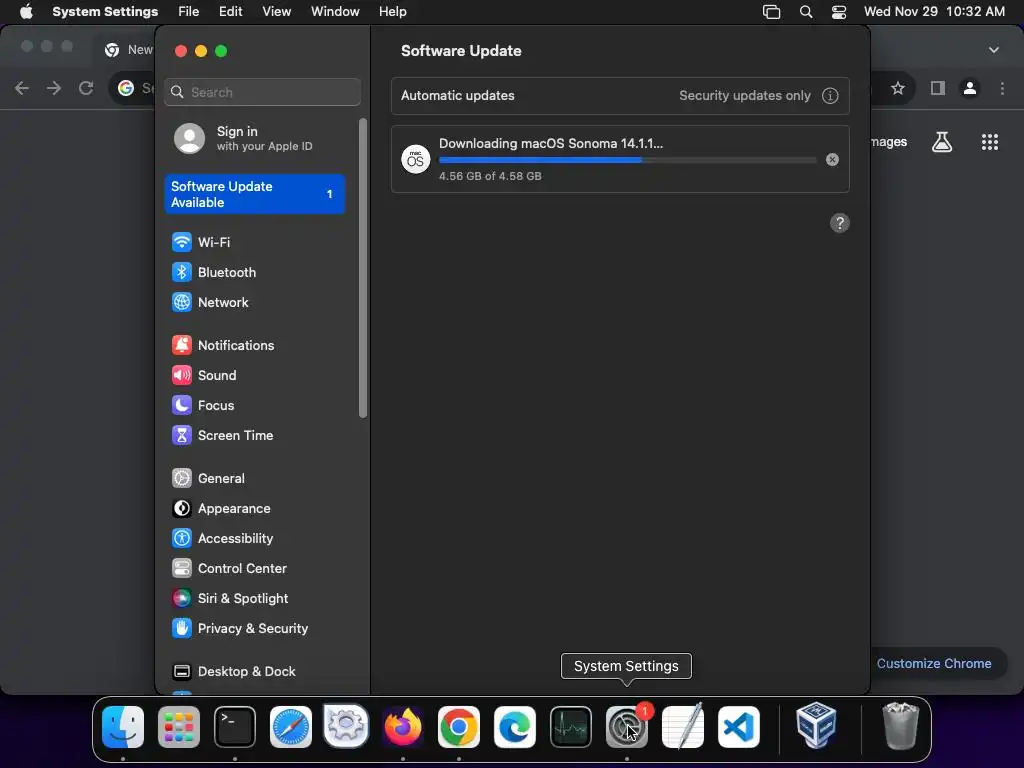
Task: Open Google apps grid in Chrome
Action: pos(990,142)
